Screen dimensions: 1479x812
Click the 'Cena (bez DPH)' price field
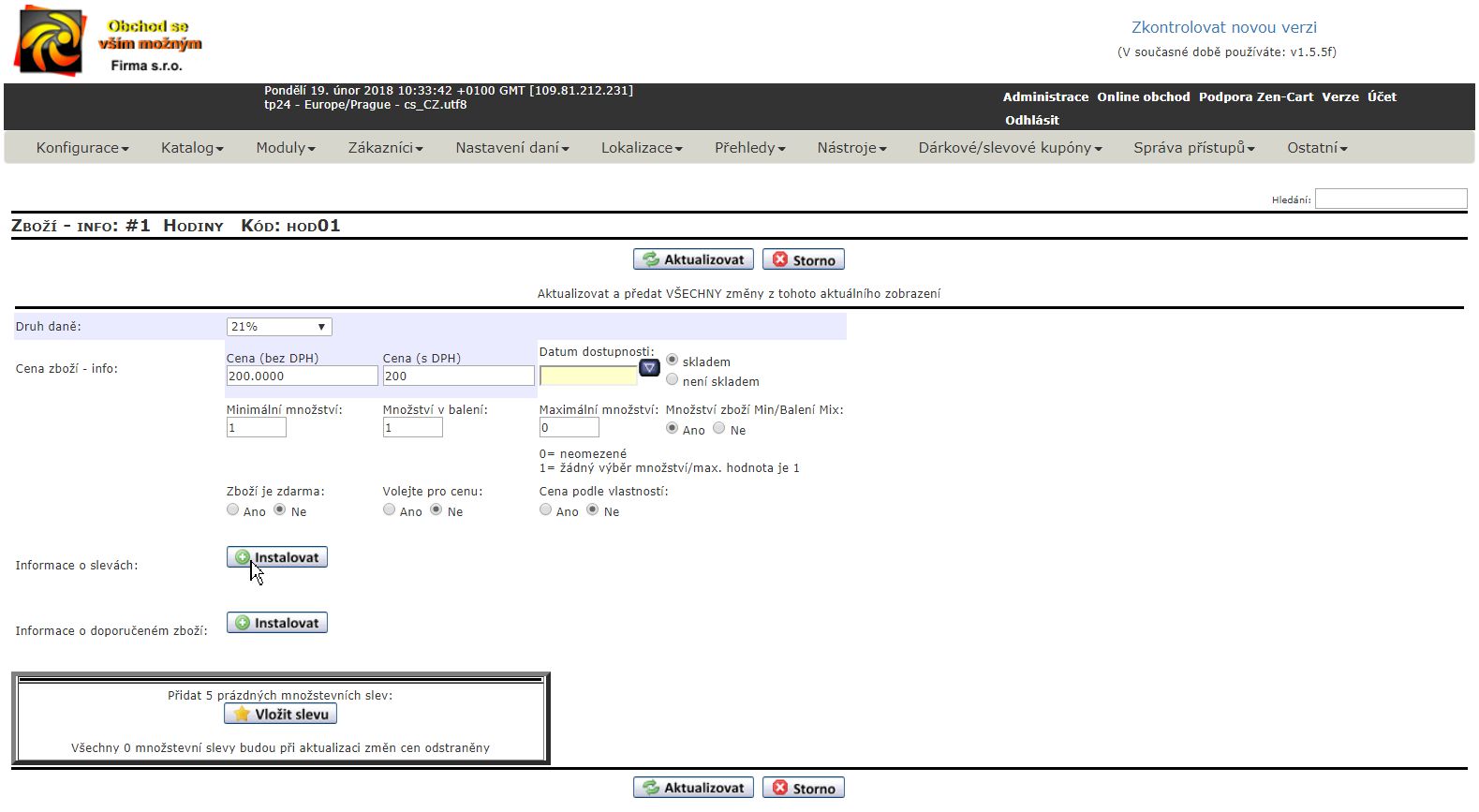(x=302, y=376)
